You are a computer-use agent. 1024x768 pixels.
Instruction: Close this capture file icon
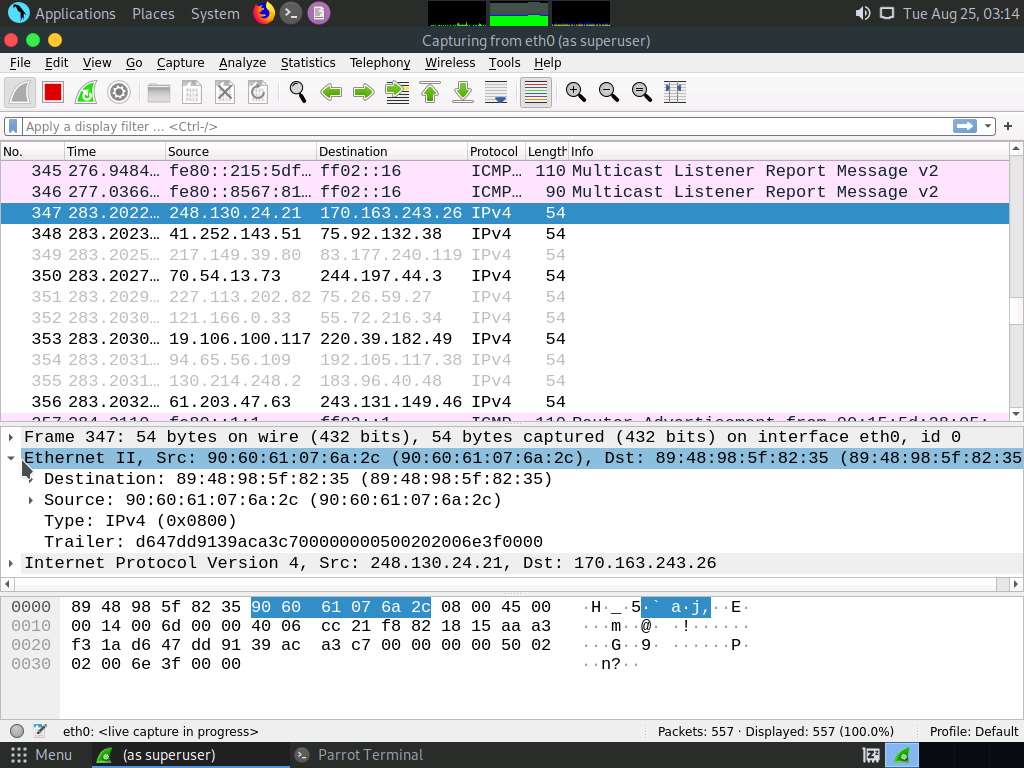[225, 92]
